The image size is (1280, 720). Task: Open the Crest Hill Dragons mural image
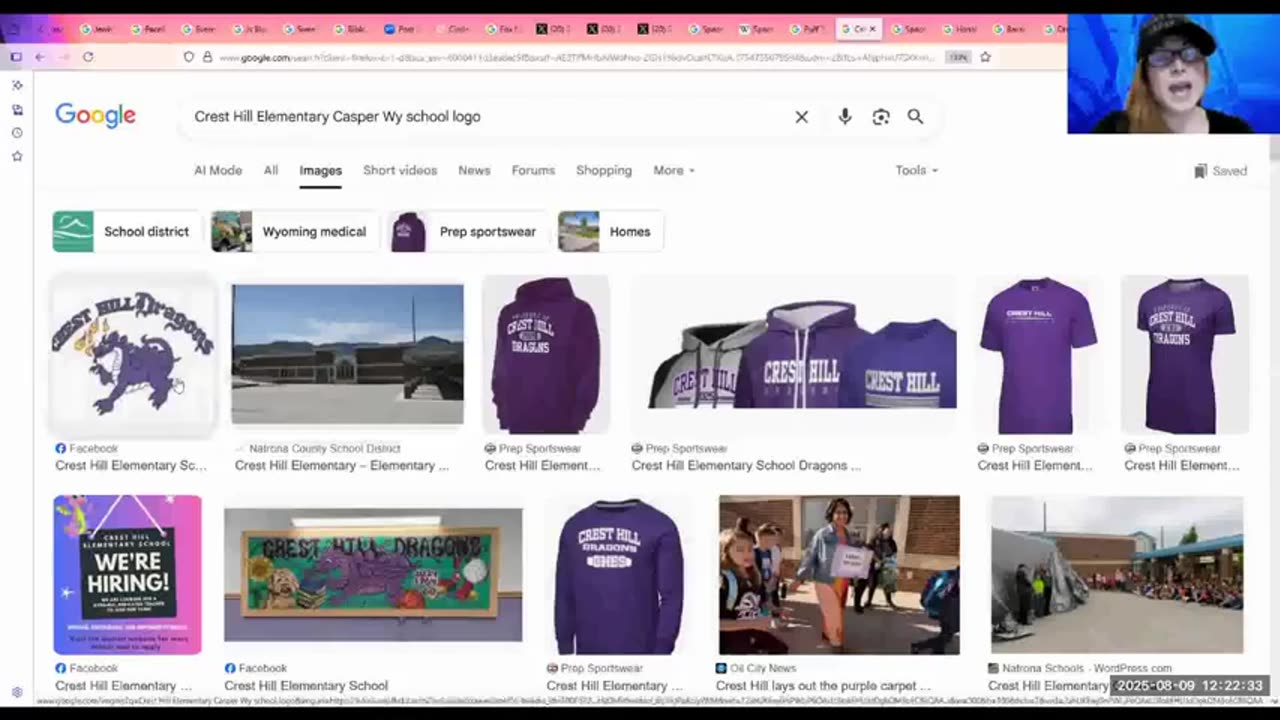click(373, 575)
